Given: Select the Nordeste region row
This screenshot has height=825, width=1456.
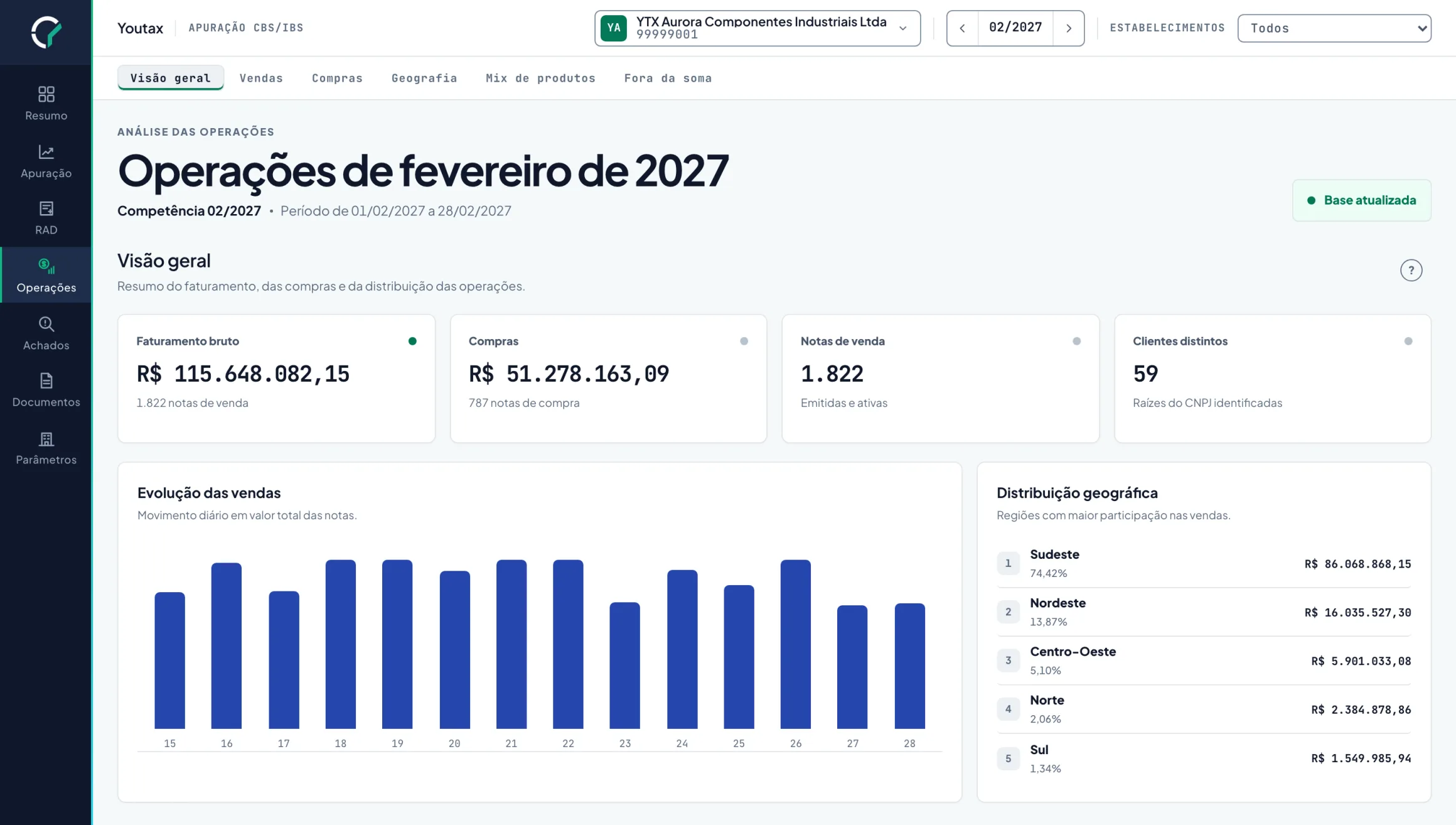Looking at the screenshot, I should click(x=1204, y=612).
